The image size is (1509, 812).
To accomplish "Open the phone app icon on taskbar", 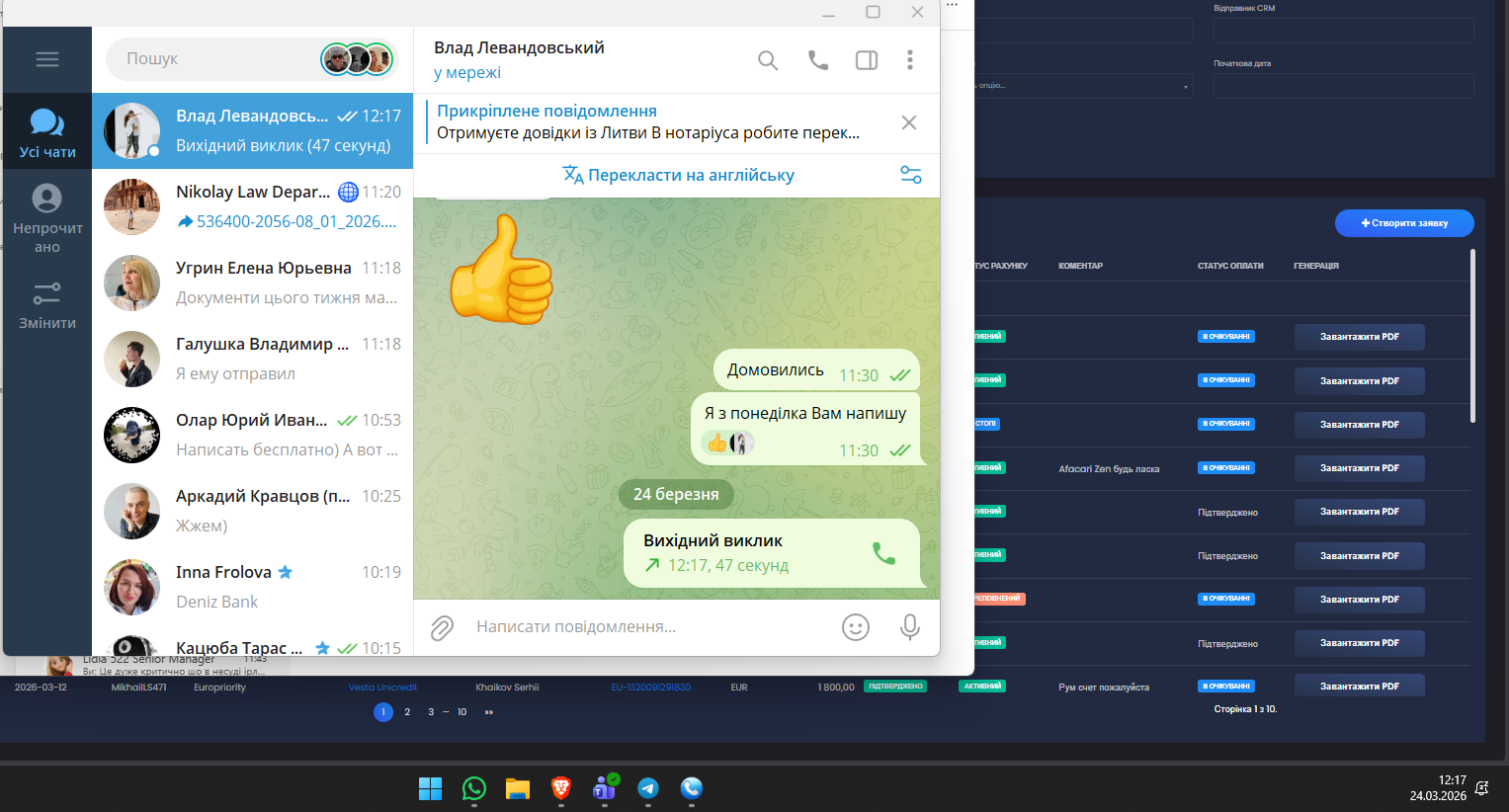I will pyautogui.click(x=692, y=788).
